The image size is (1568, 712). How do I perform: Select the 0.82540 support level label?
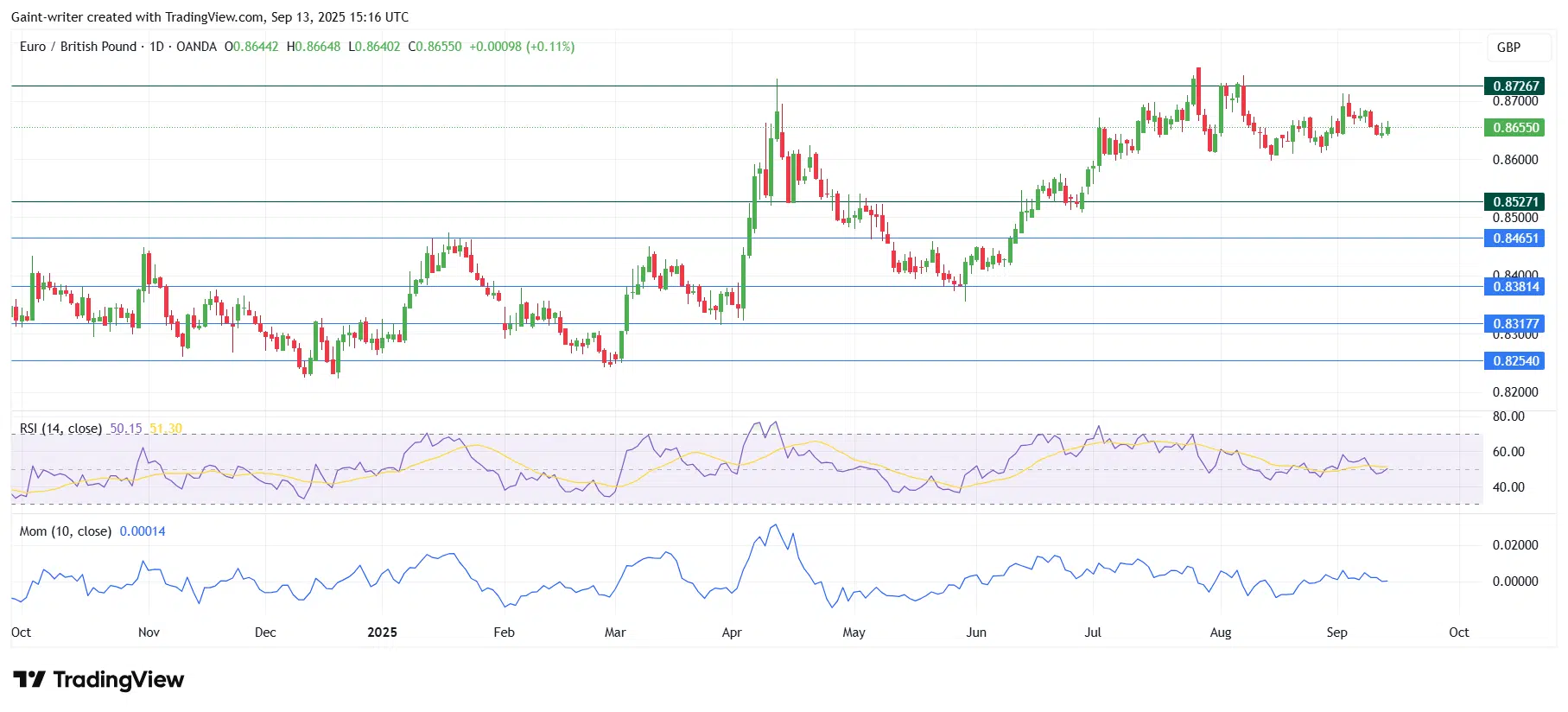1515,361
